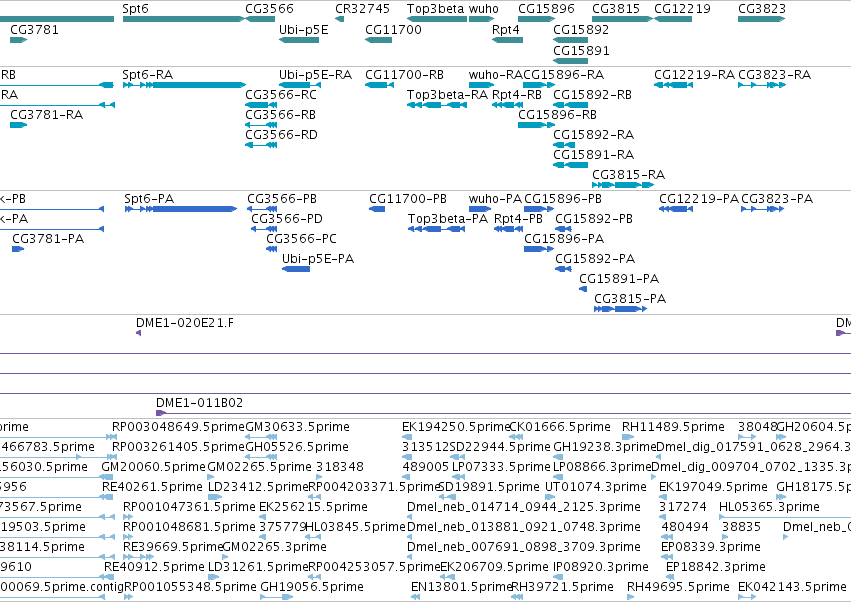Screen dimensions: 851x602
Task: Select the CG3815-RA transcript label
Action: [628, 175]
